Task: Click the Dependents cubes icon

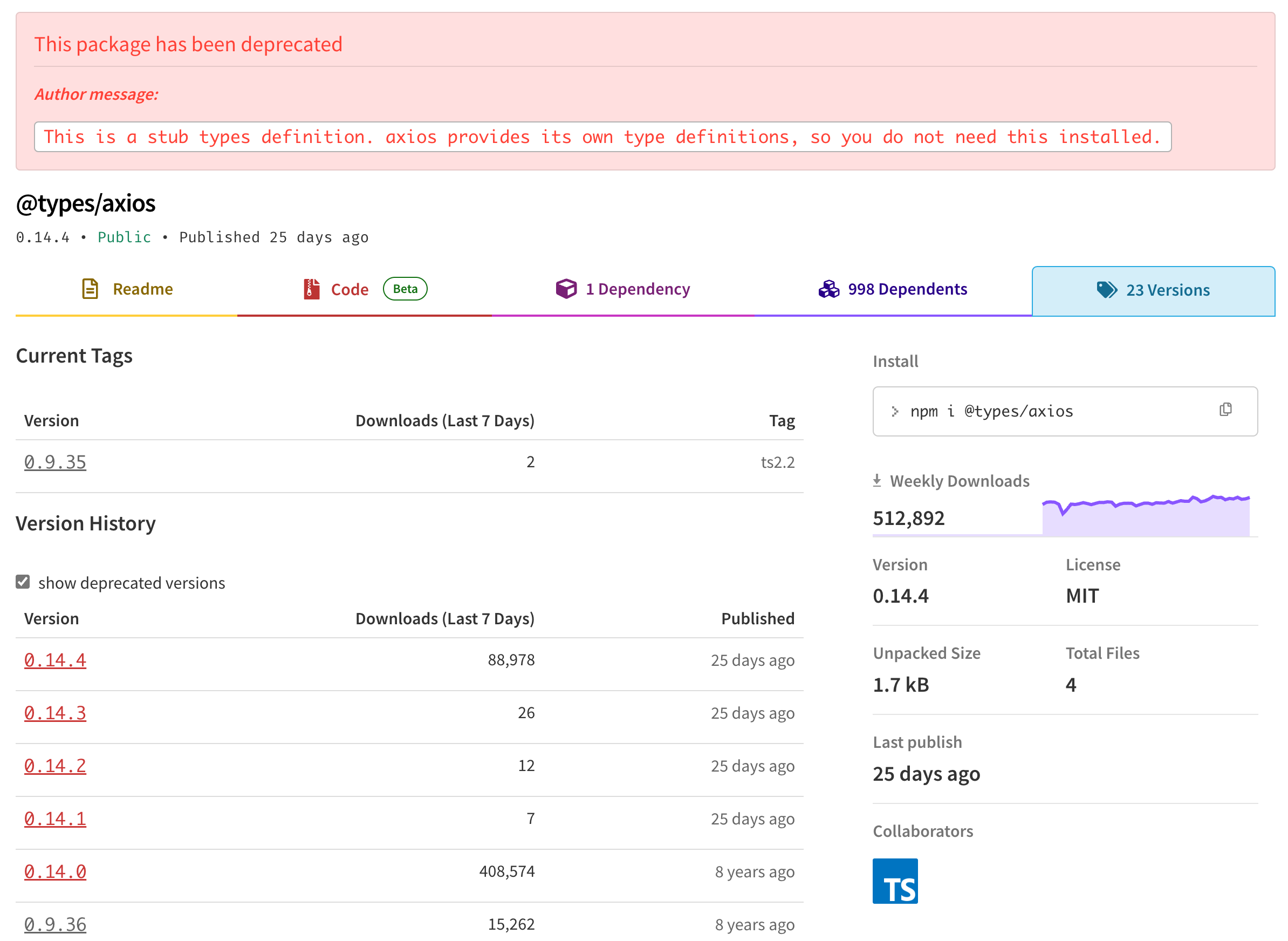Action: pos(828,289)
